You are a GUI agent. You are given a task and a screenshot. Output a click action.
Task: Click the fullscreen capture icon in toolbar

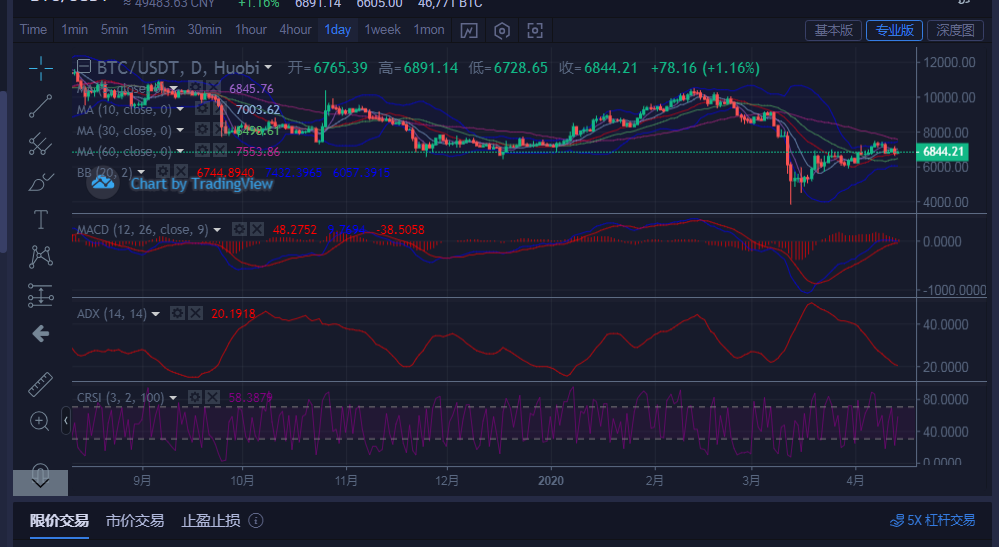click(x=534, y=30)
